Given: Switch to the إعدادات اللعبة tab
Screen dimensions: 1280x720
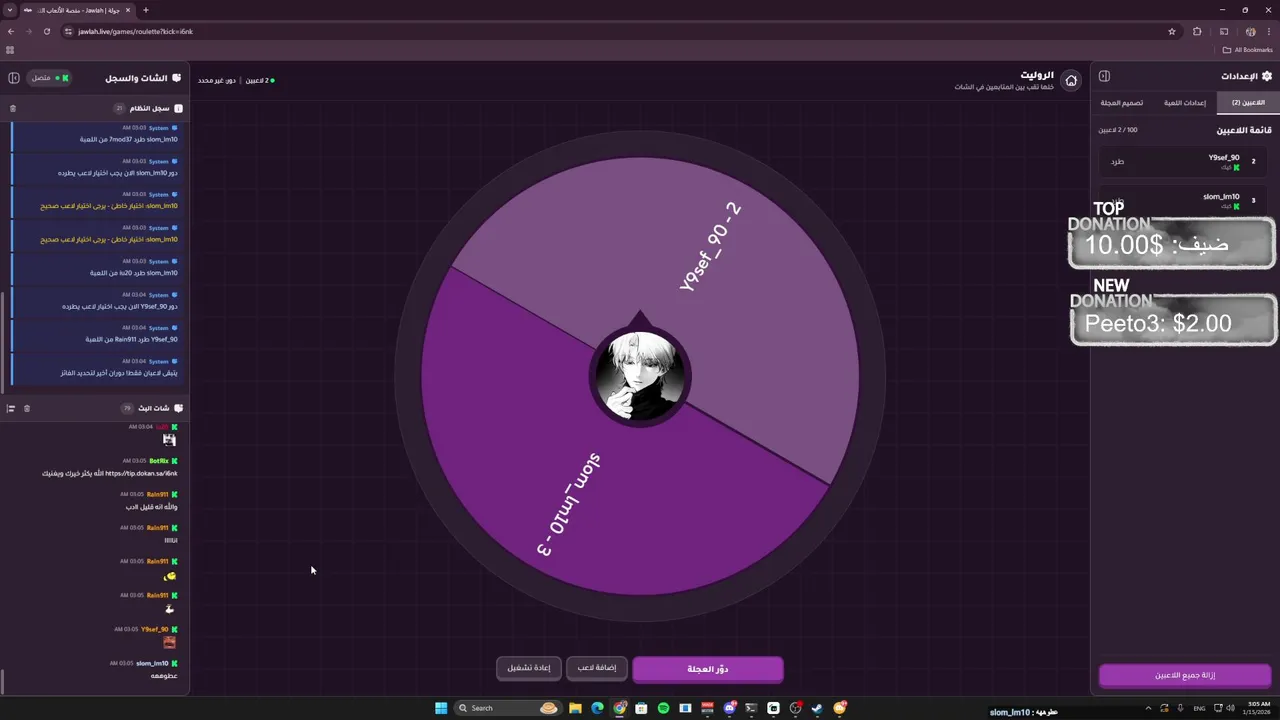Looking at the screenshot, I should point(1185,102).
